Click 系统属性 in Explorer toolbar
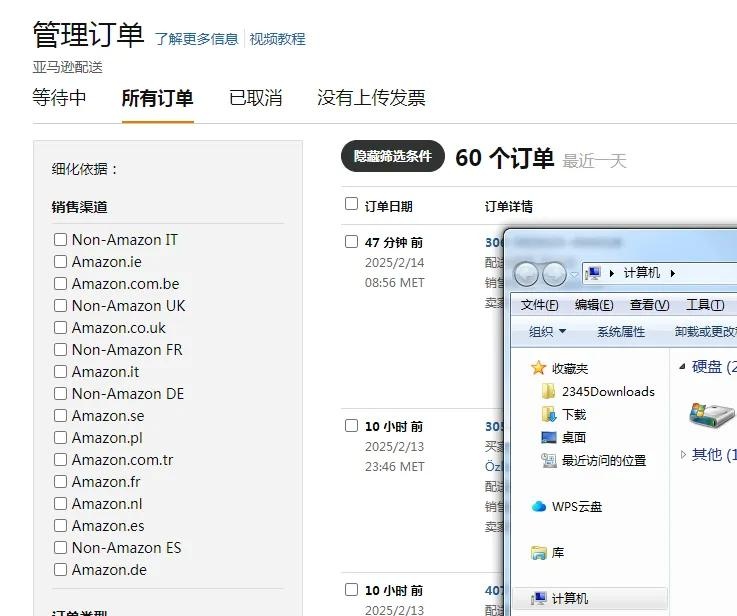 (x=621, y=332)
